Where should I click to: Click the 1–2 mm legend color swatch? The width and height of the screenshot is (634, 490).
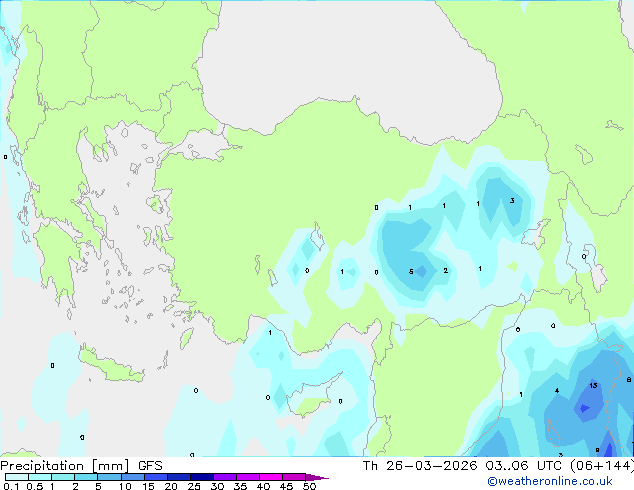point(63,477)
